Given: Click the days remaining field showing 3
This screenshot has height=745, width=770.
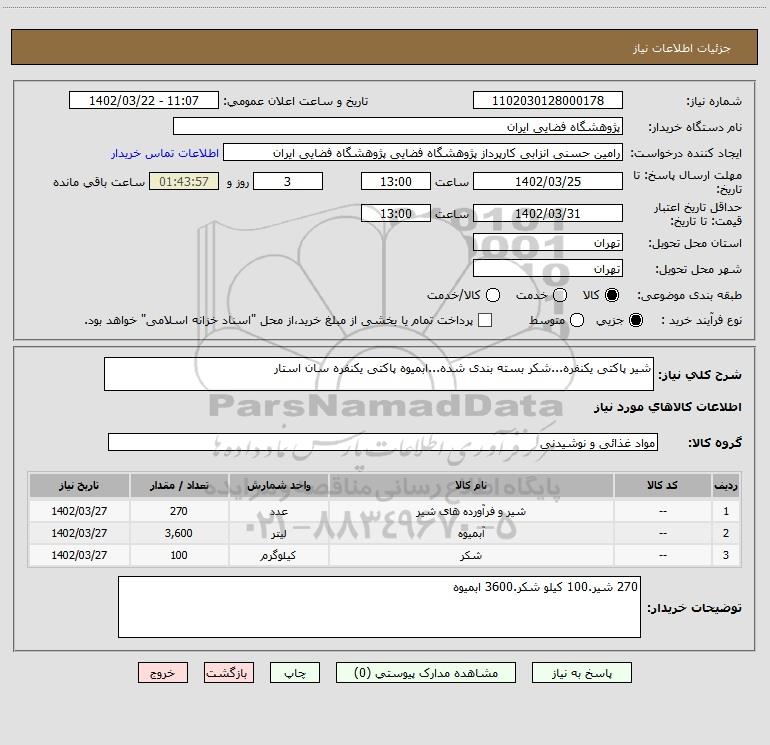Looking at the screenshot, I should (288, 181).
